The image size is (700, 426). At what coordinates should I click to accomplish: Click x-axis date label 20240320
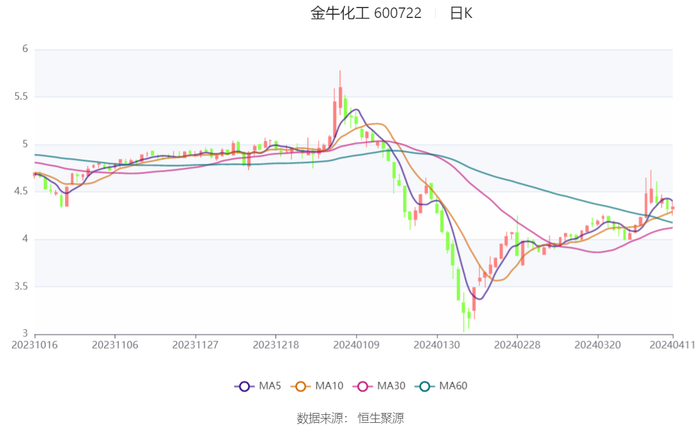(x=597, y=345)
